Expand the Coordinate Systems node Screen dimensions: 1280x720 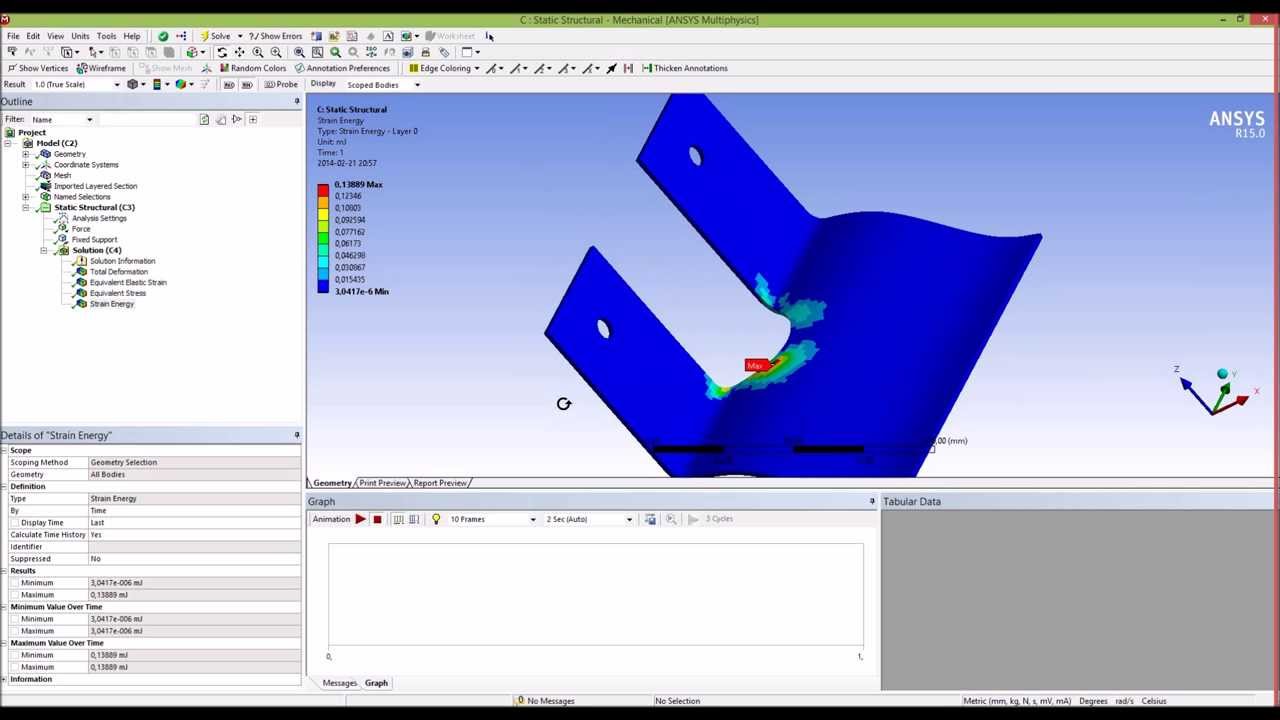pyautogui.click(x=26, y=165)
